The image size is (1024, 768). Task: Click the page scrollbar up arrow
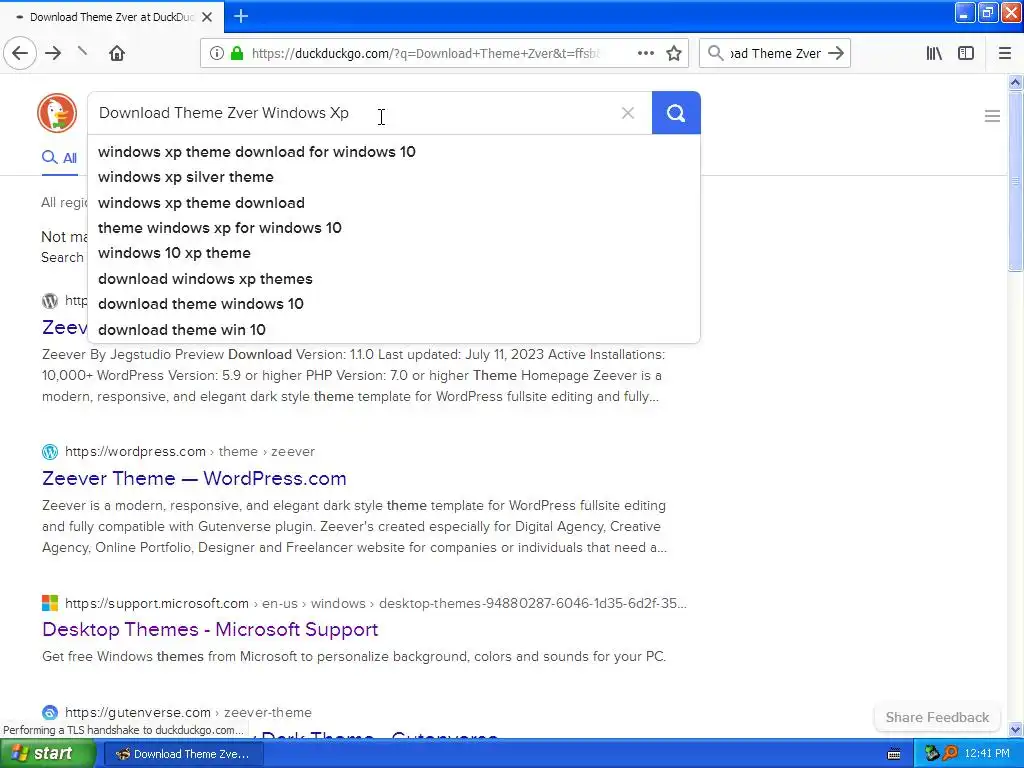pyautogui.click(x=1015, y=82)
